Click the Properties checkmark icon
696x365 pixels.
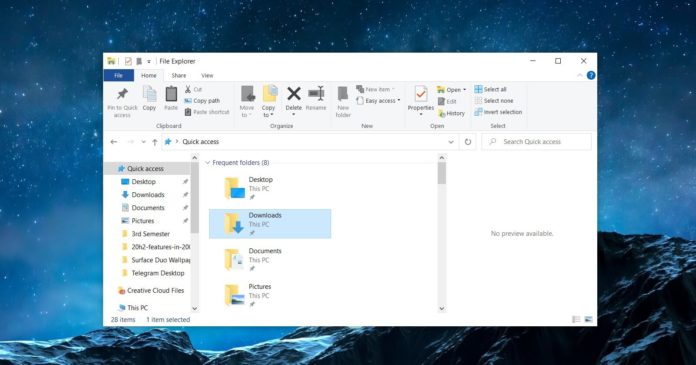coord(421,94)
